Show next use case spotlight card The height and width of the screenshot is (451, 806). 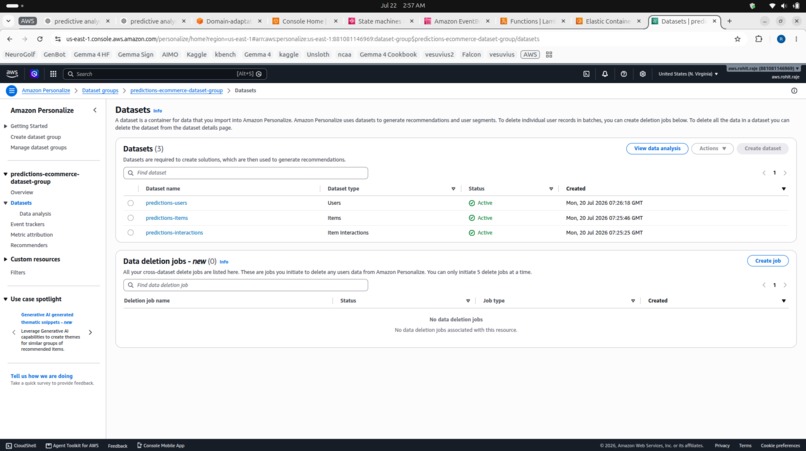(90, 332)
